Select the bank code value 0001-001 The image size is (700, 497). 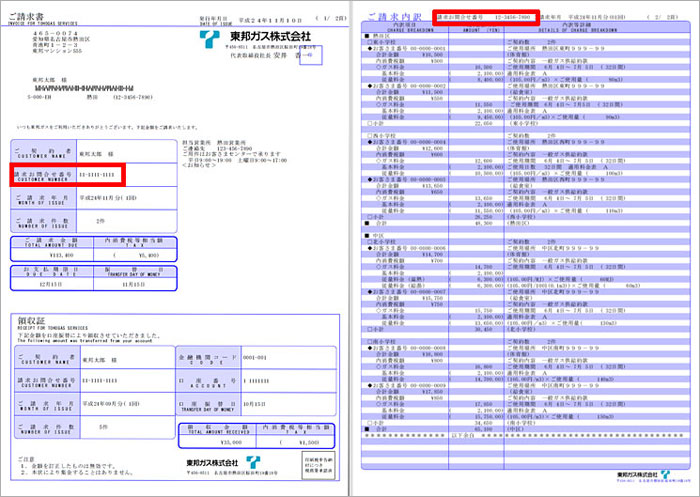[x=255, y=358]
